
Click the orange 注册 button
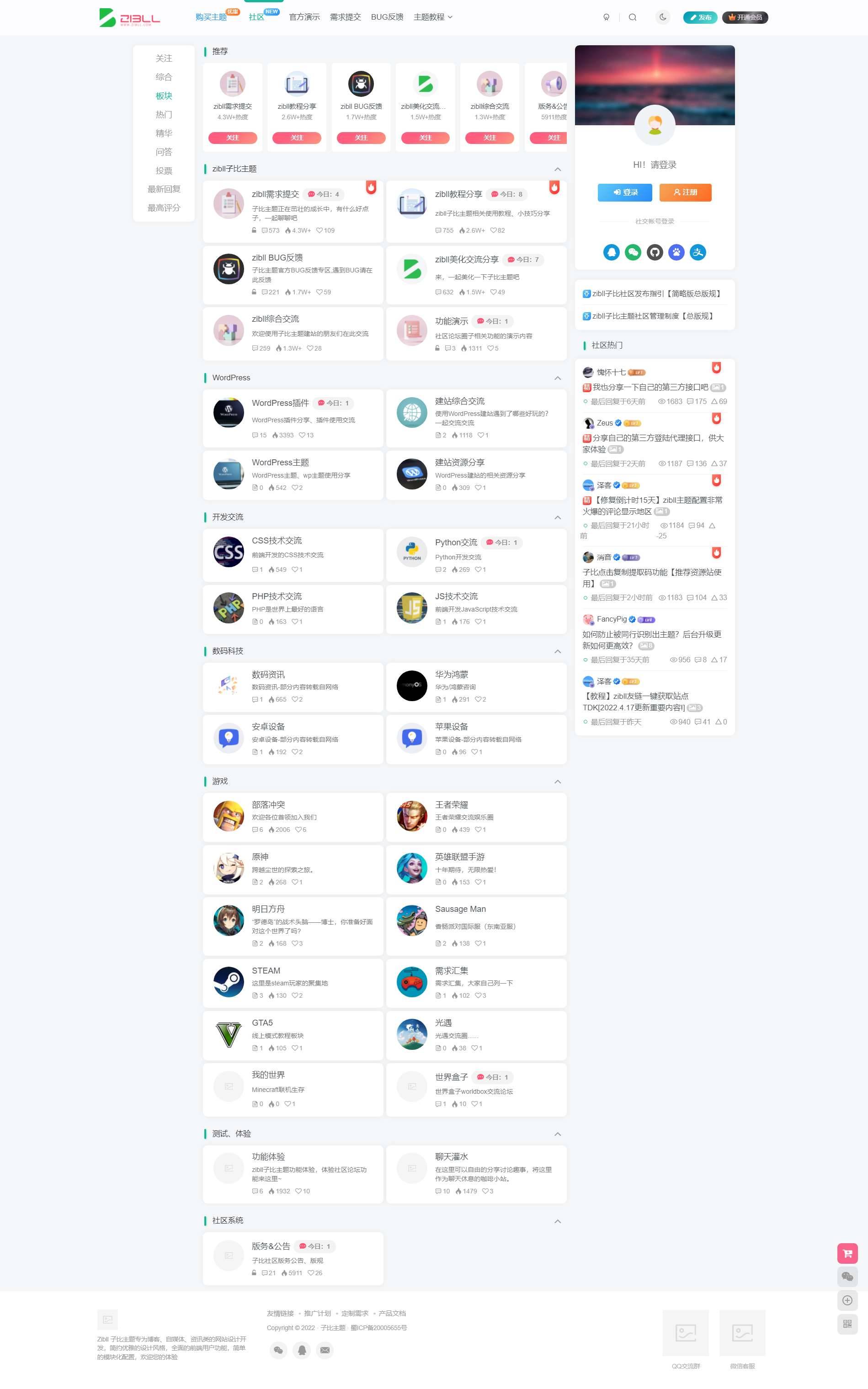click(x=686, y=192)
